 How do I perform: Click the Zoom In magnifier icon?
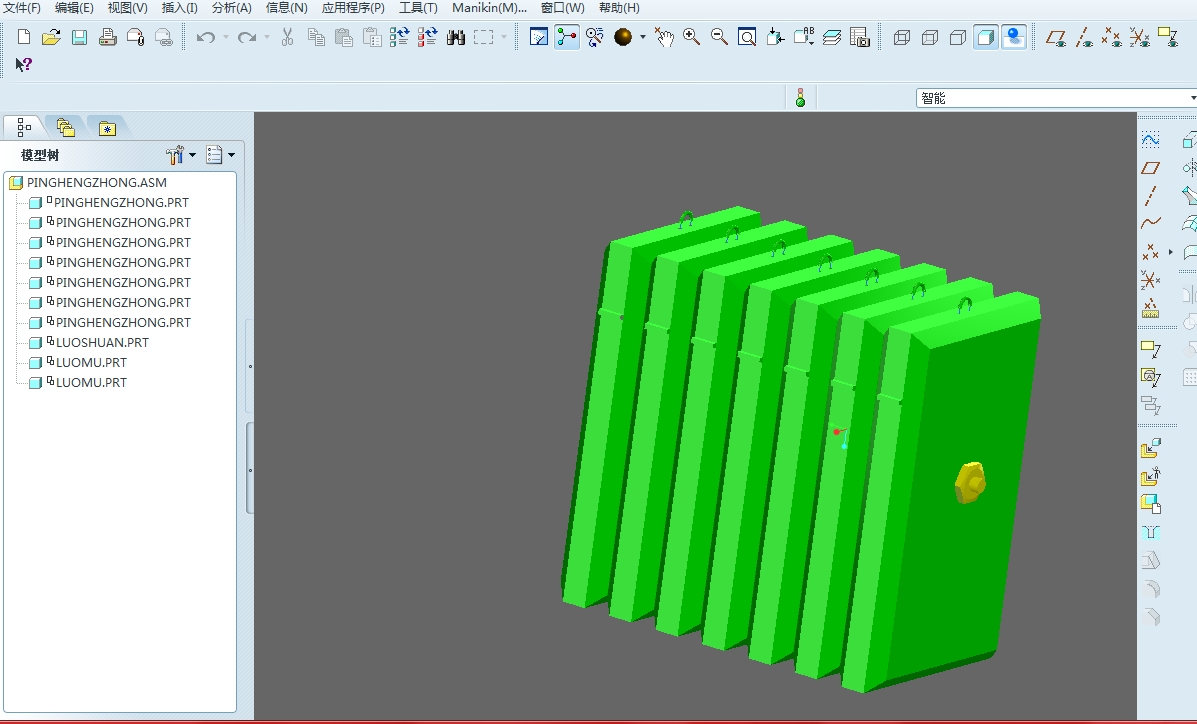[x=691, y=38]
